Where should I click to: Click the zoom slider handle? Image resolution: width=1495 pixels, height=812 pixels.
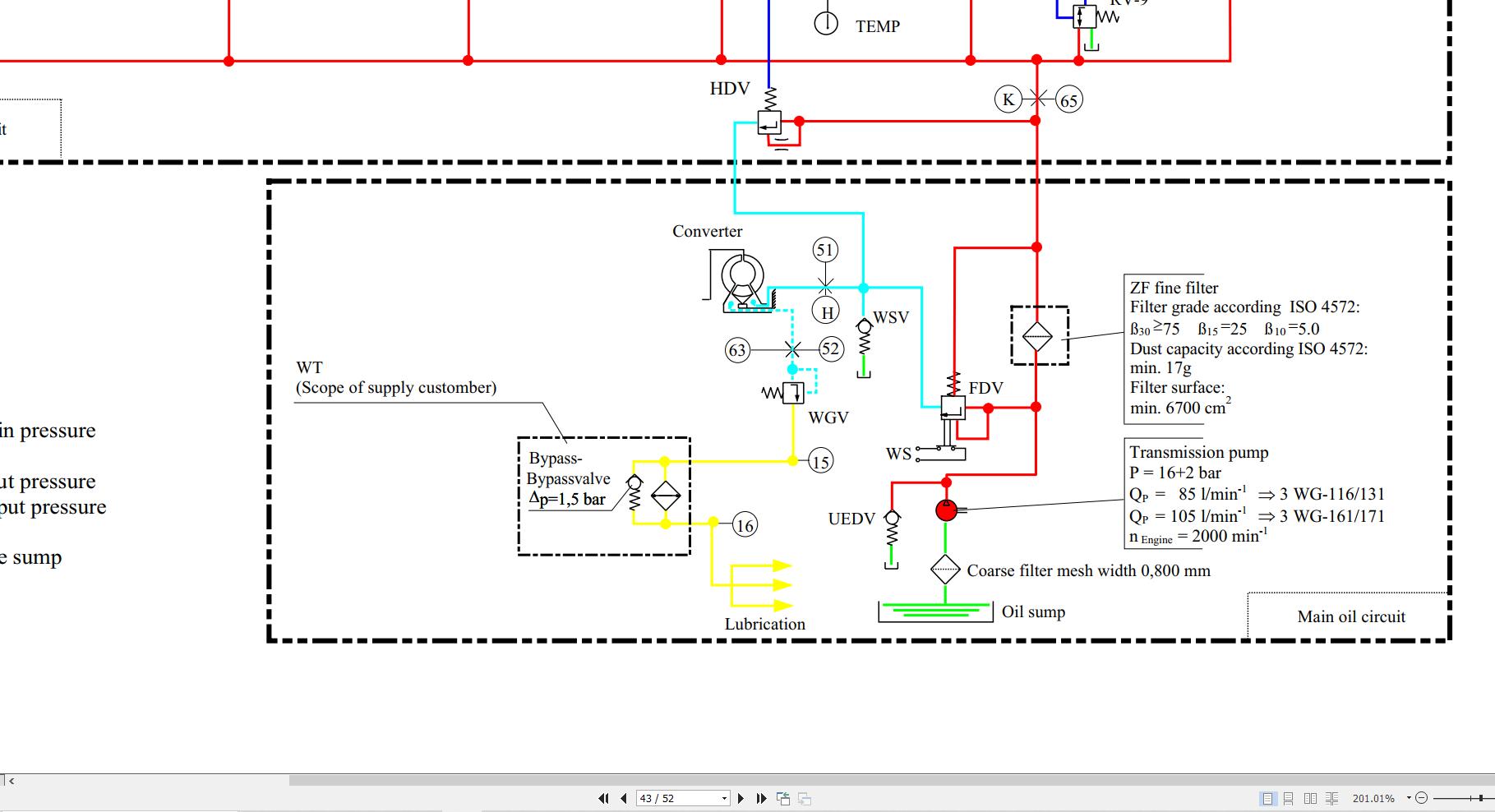tap(1481, 798)
